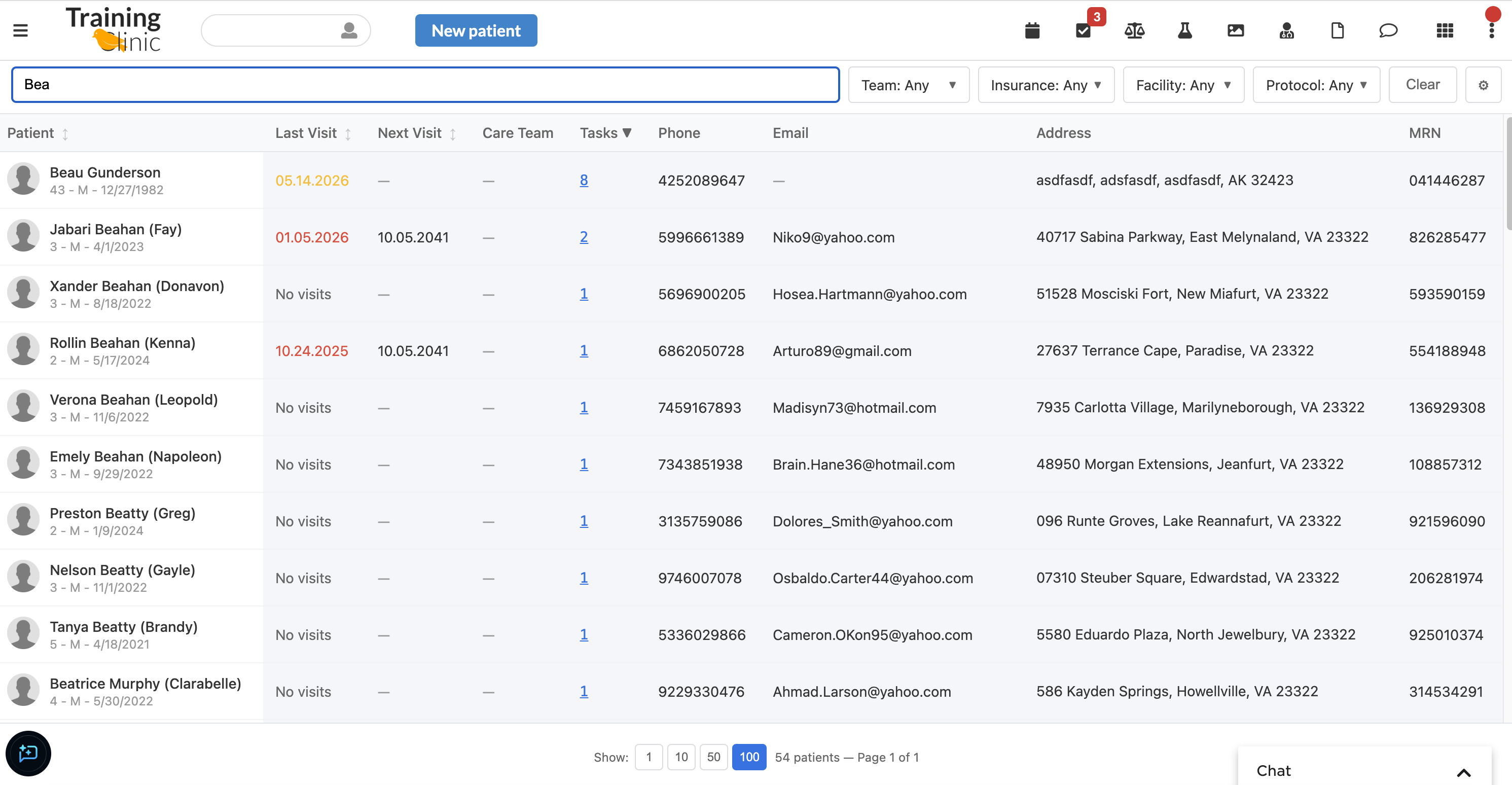This screenshot has width=1512, height=785.
Task: Open the AI chat assistant round button
Action: point(28,753)
